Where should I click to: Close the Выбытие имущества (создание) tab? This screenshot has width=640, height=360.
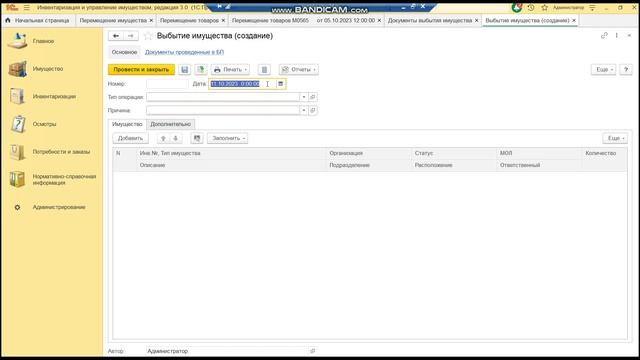pos(574,20)
